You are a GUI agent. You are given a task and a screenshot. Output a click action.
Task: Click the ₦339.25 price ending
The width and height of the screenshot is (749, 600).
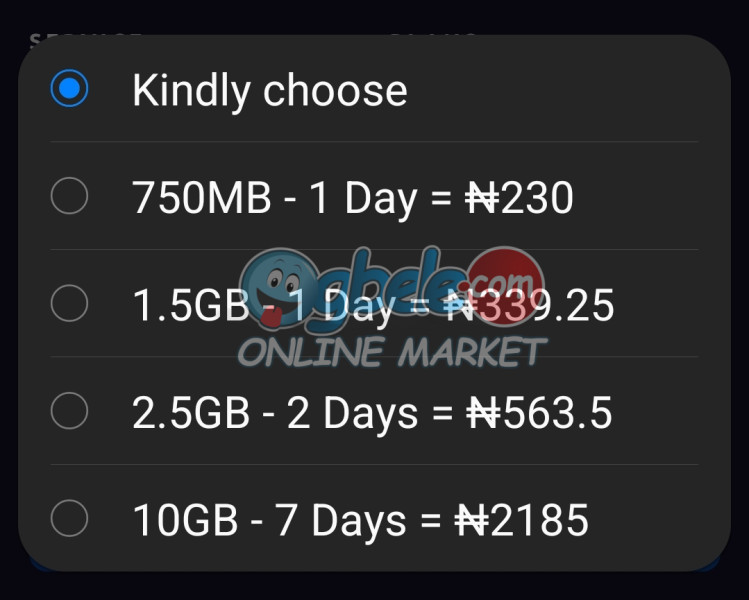pyautogui.click(x=529, y=305)
